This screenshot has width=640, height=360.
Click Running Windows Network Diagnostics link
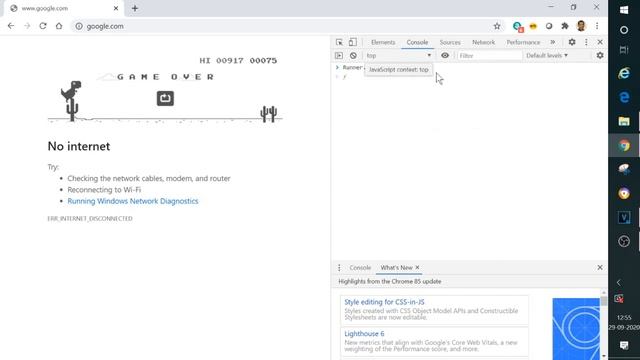133,201
